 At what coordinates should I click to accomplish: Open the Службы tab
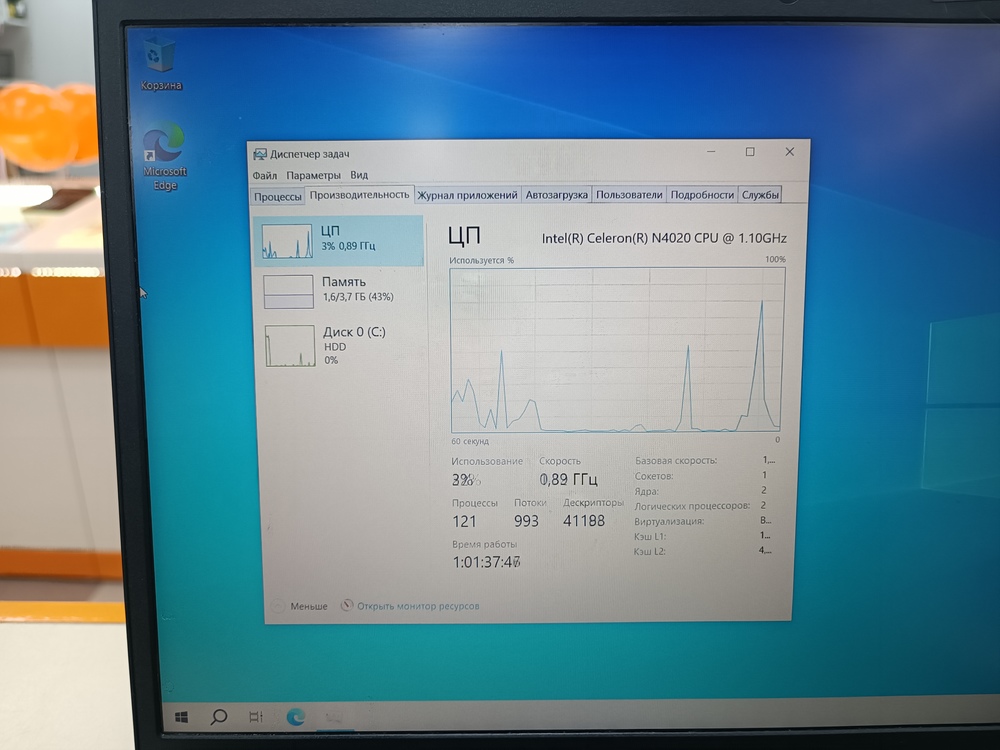[x=760, y=195]
